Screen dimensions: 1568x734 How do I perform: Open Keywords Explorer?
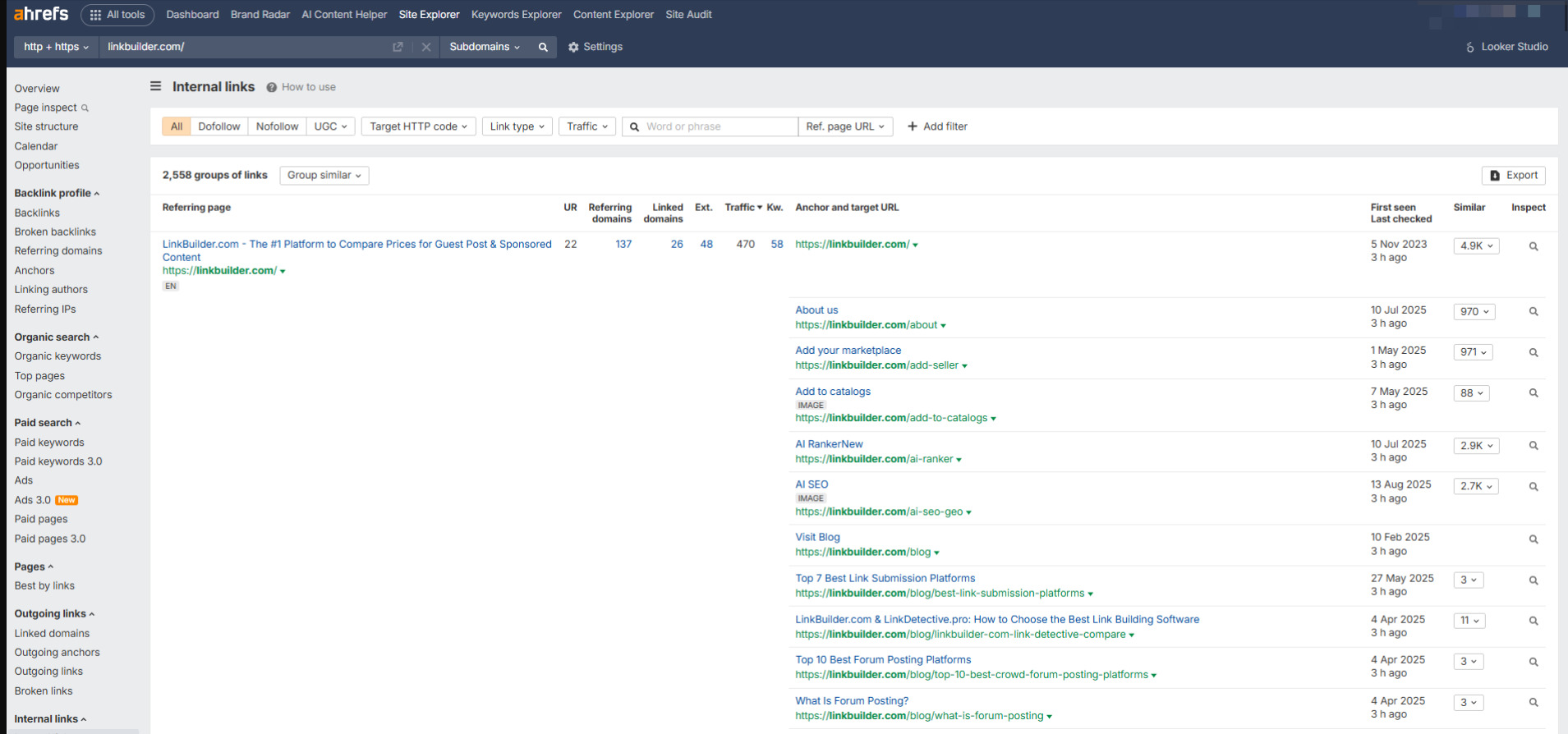pos(516,15)
